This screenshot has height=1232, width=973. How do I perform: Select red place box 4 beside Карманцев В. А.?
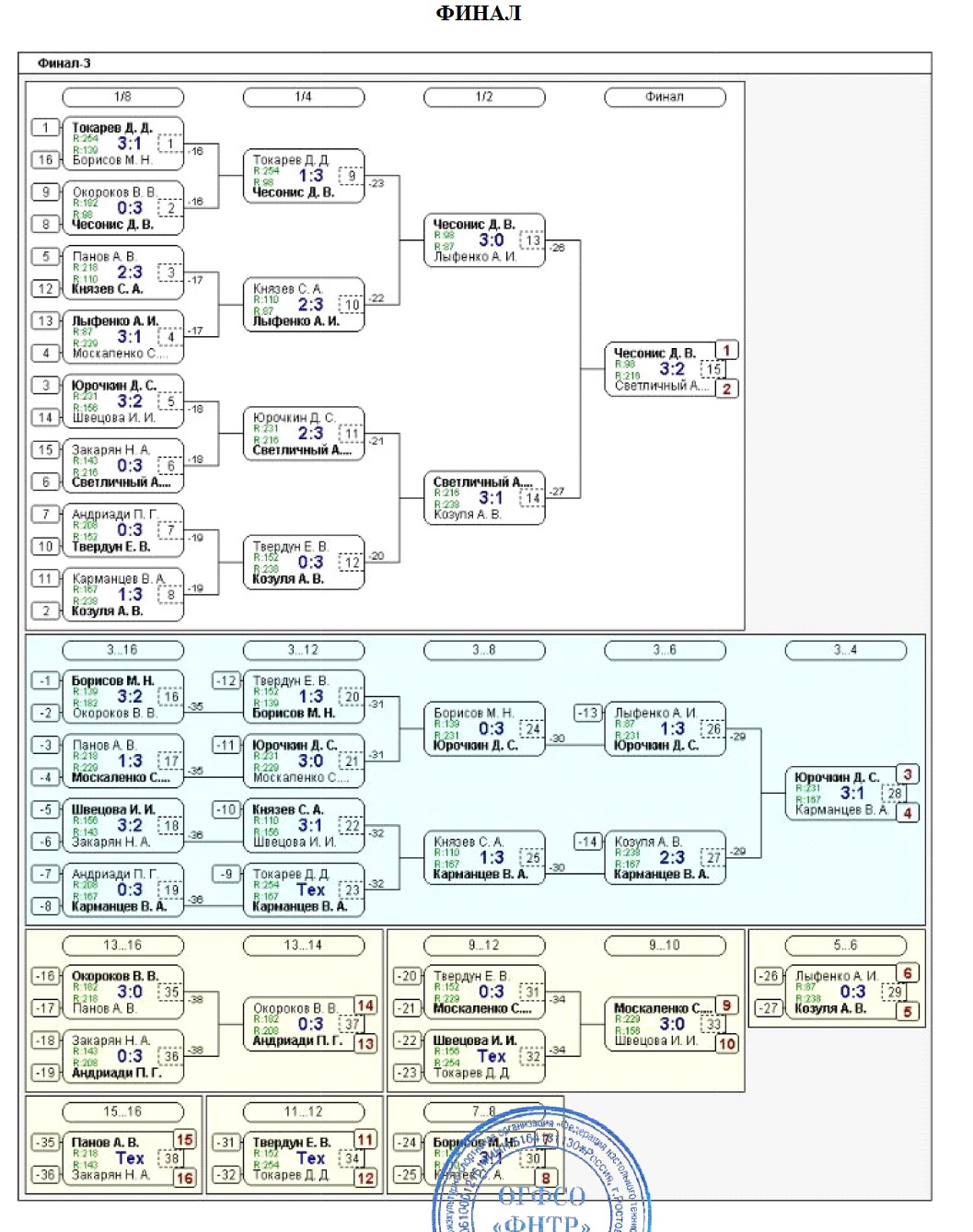point(908,813)
